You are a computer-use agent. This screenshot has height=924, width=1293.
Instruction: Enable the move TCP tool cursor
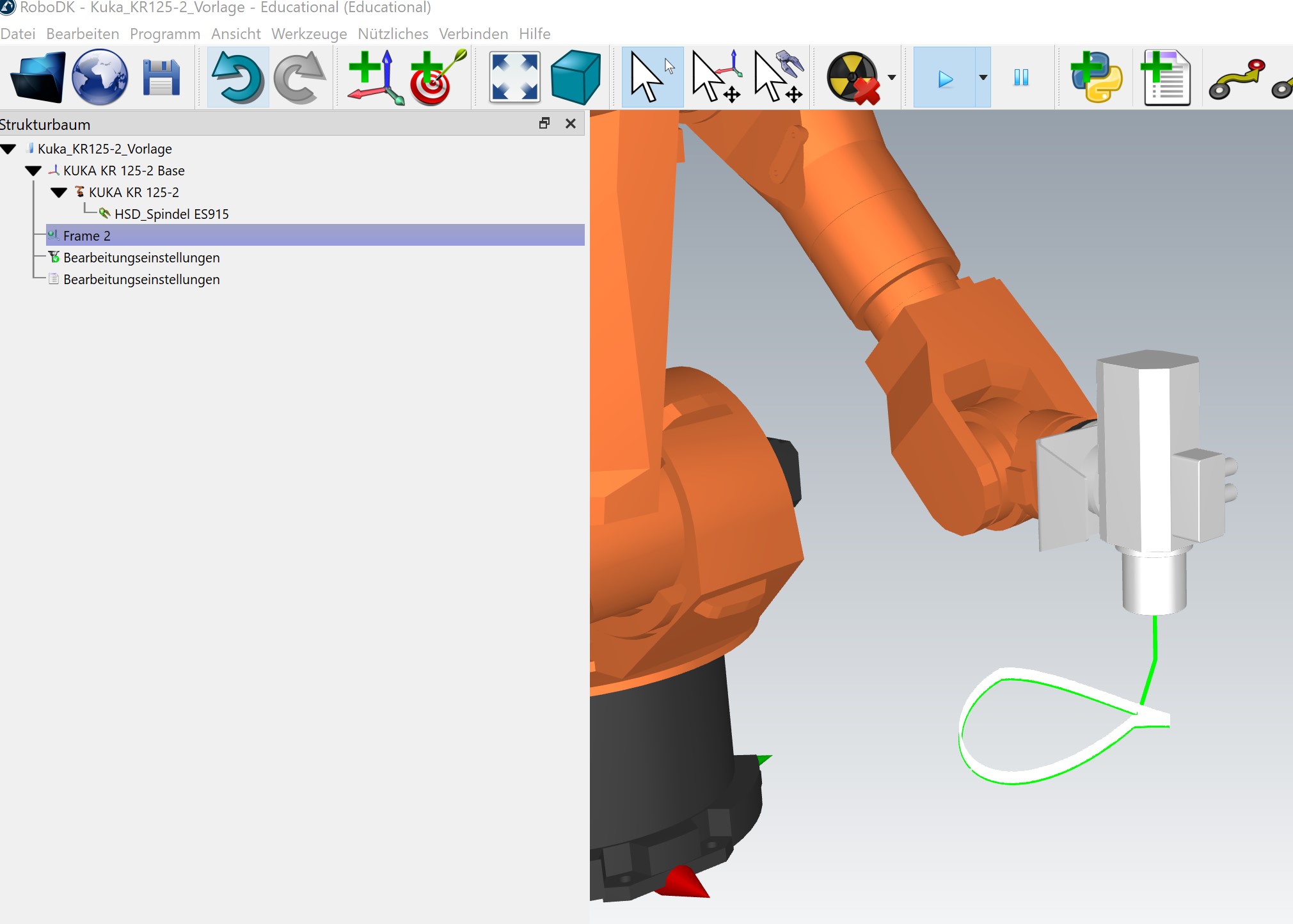pyautogui.click(x=778, y=77)
